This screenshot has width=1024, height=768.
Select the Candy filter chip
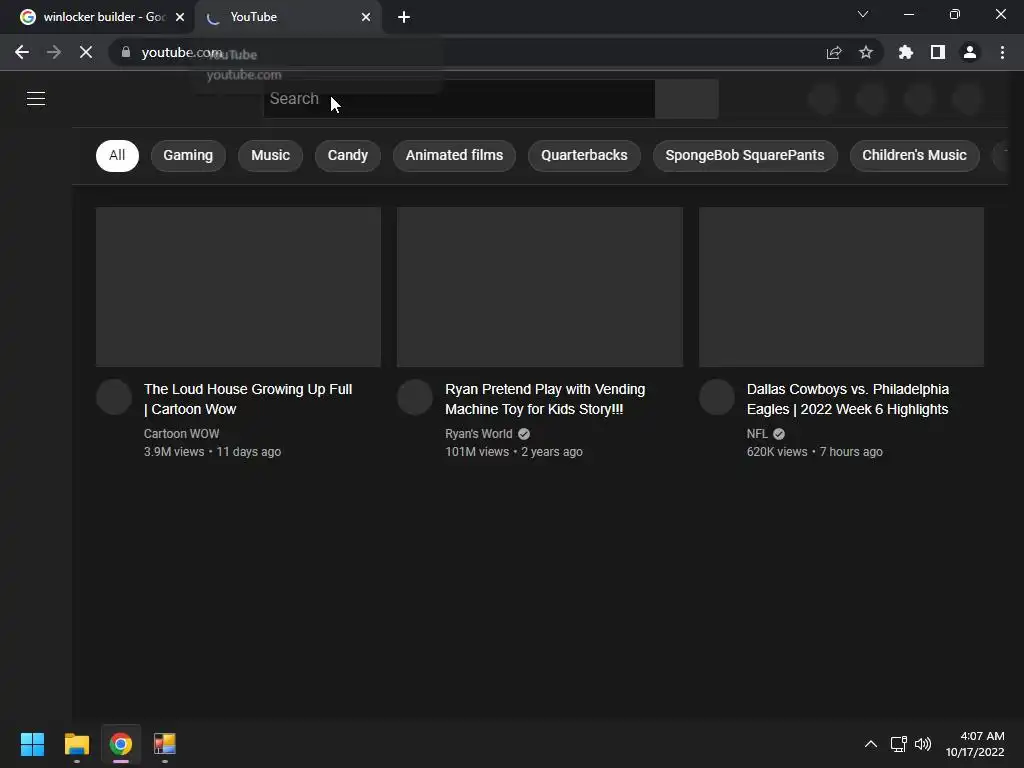[347, 155]
